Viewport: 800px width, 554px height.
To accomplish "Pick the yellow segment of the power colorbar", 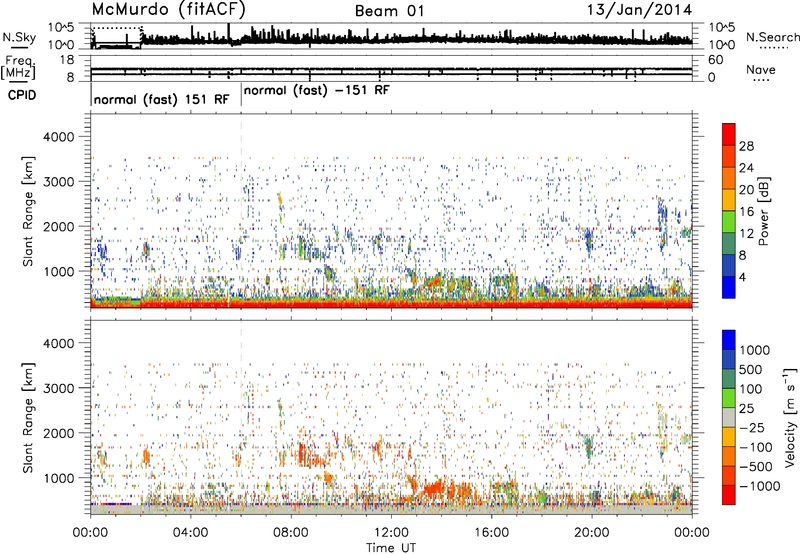I will [729, 200].
